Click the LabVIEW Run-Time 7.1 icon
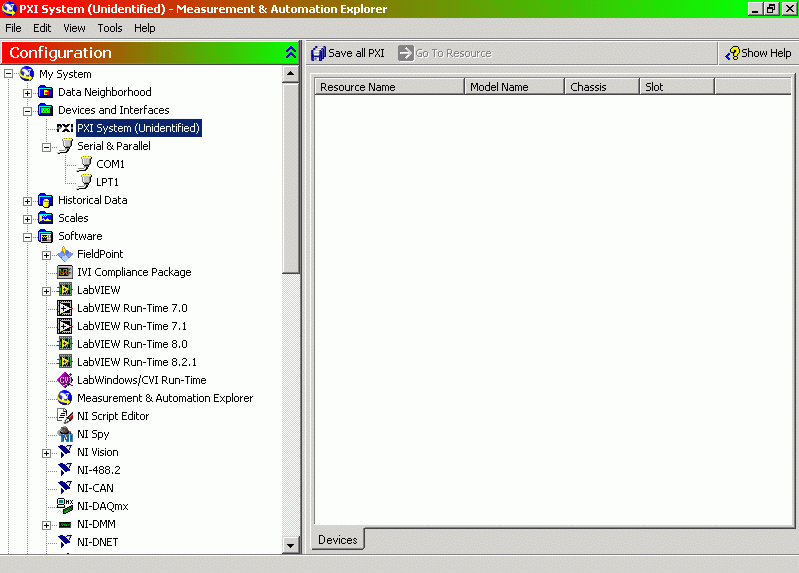The image size is (799, 573). [x=65, y=326]
